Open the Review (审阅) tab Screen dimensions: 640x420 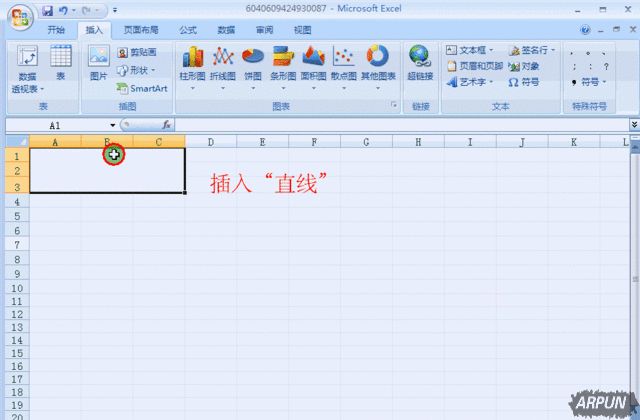pos(264,30)
